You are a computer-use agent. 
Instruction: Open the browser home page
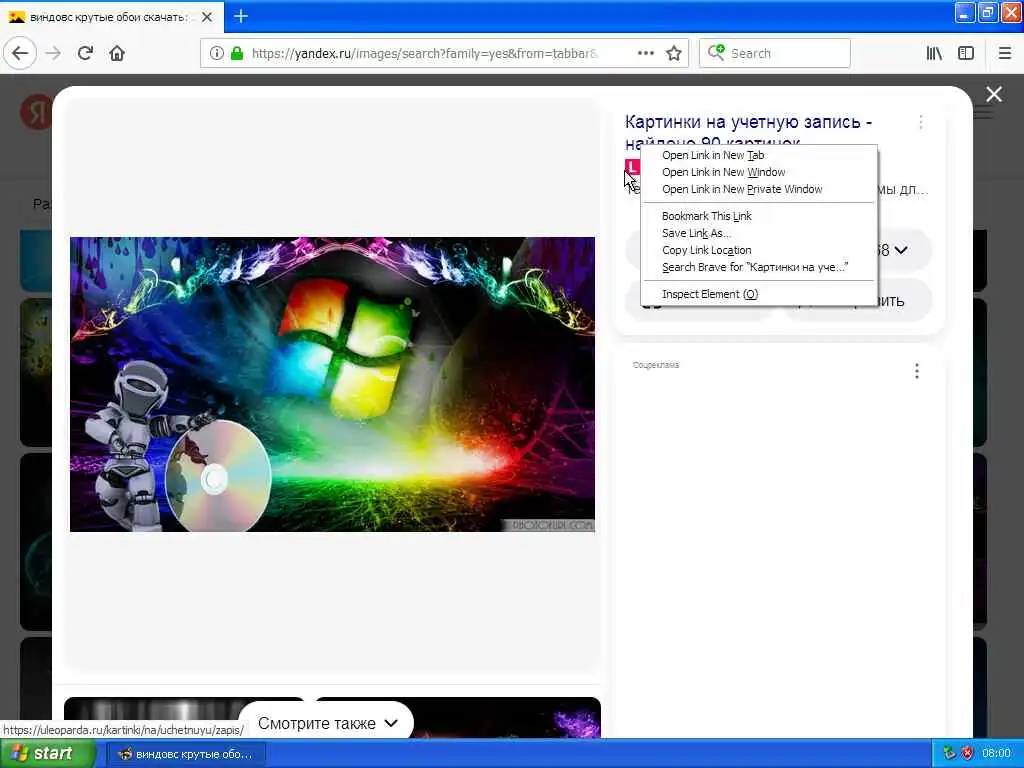coord(117,53)
